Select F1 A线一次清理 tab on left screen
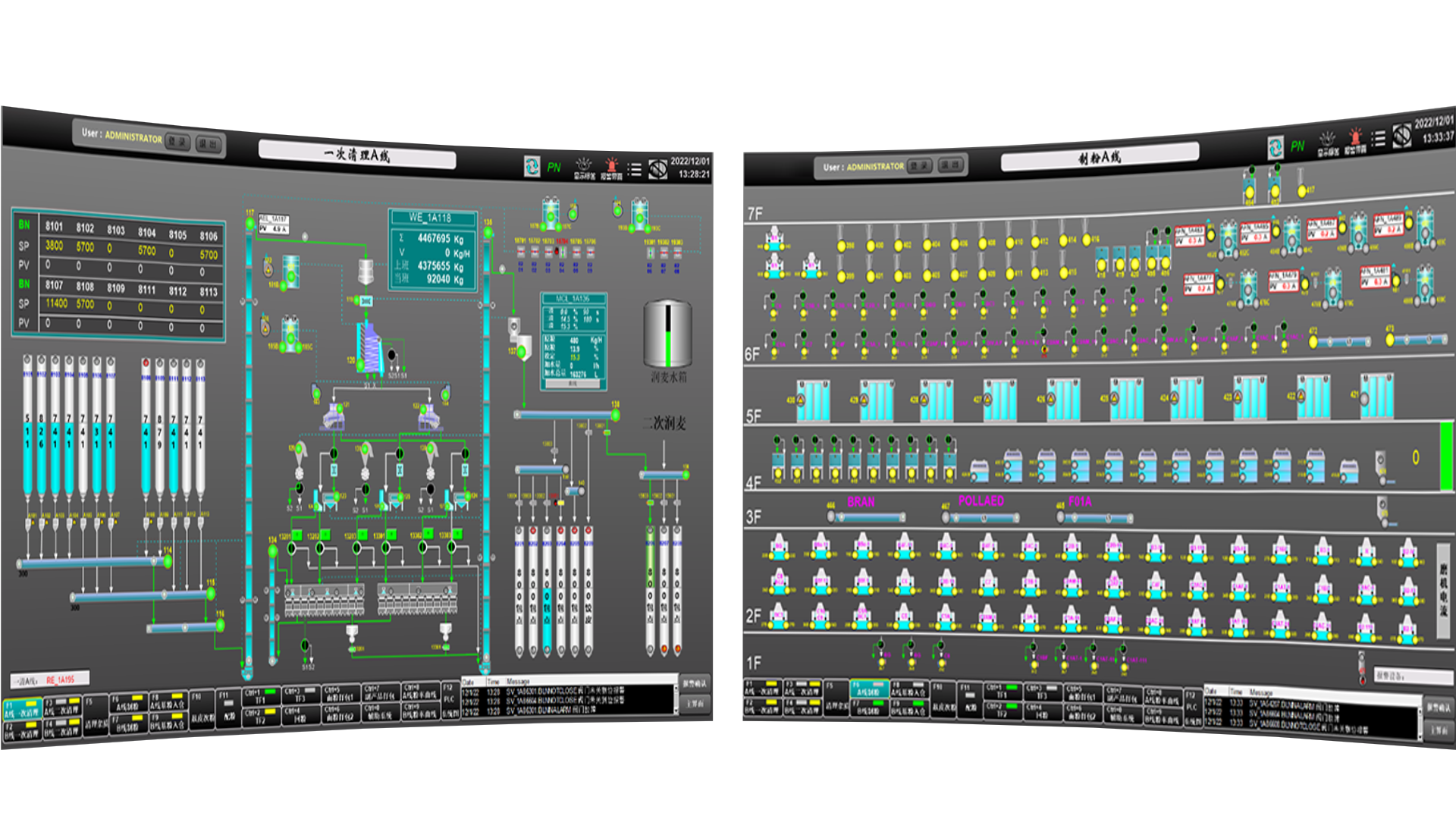 pos(21,709)
